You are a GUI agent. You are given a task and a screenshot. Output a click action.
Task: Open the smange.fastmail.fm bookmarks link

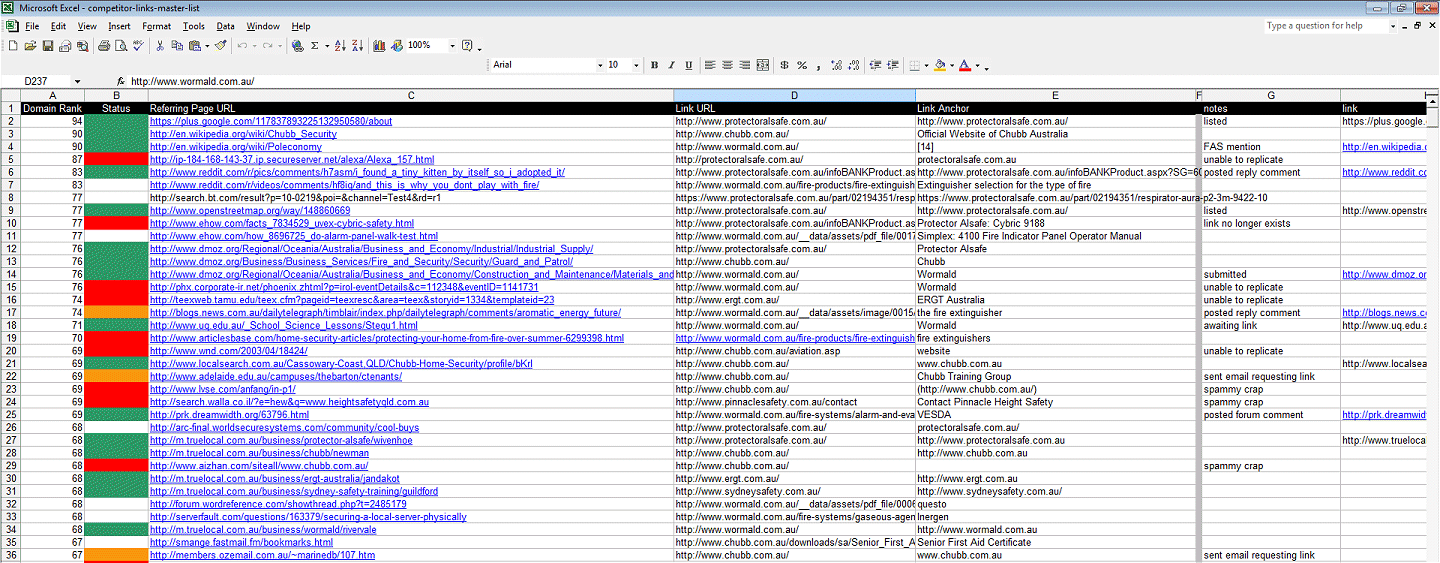[x=241, y=543]
